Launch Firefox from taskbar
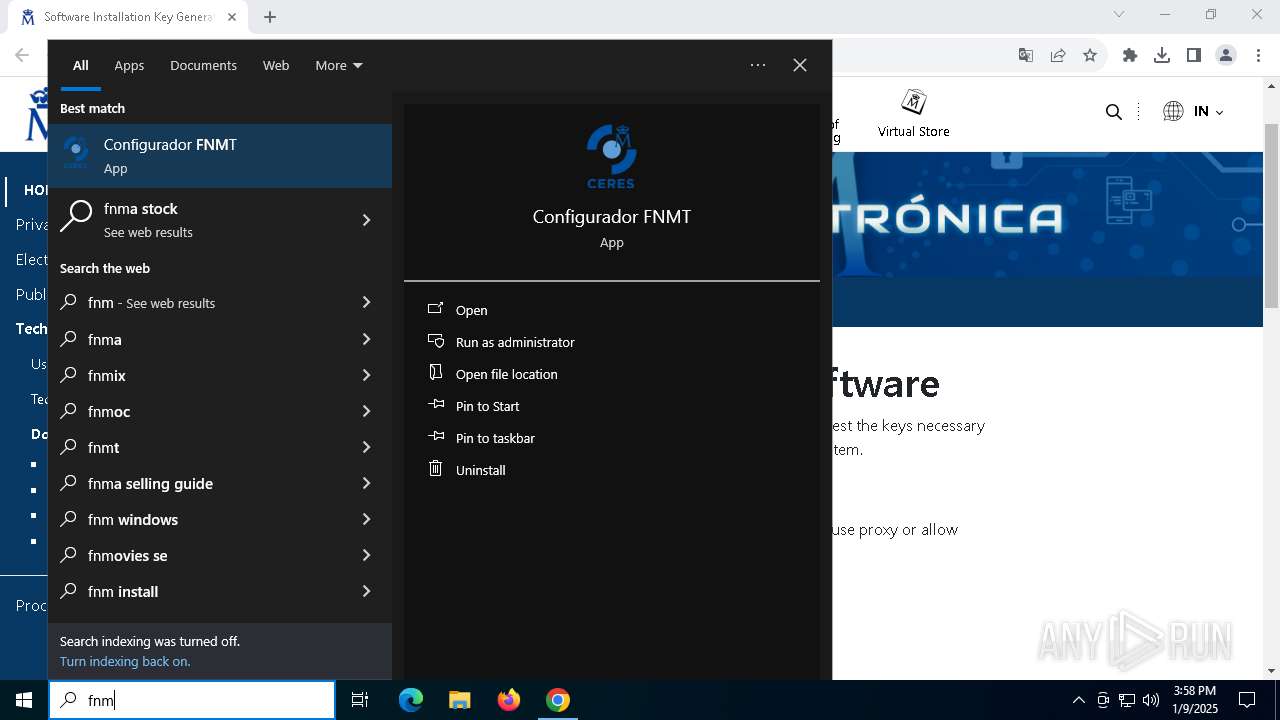Image resolution: width=1280 pixels, height=720 pixels. pyautogui.click(x=509, y=700)
